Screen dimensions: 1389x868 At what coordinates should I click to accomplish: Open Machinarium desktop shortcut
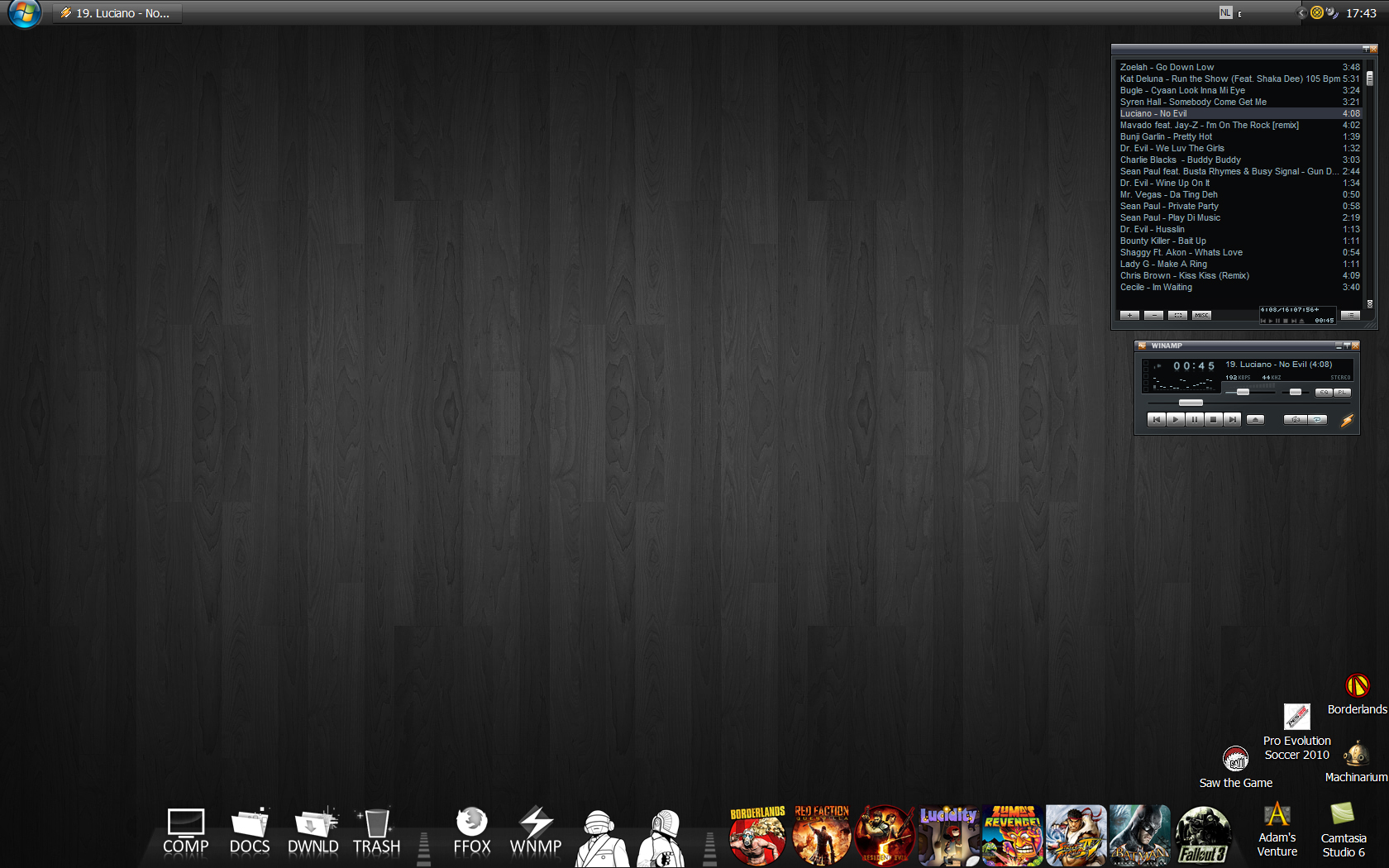pyautogui.click(x=1357, y=762)
